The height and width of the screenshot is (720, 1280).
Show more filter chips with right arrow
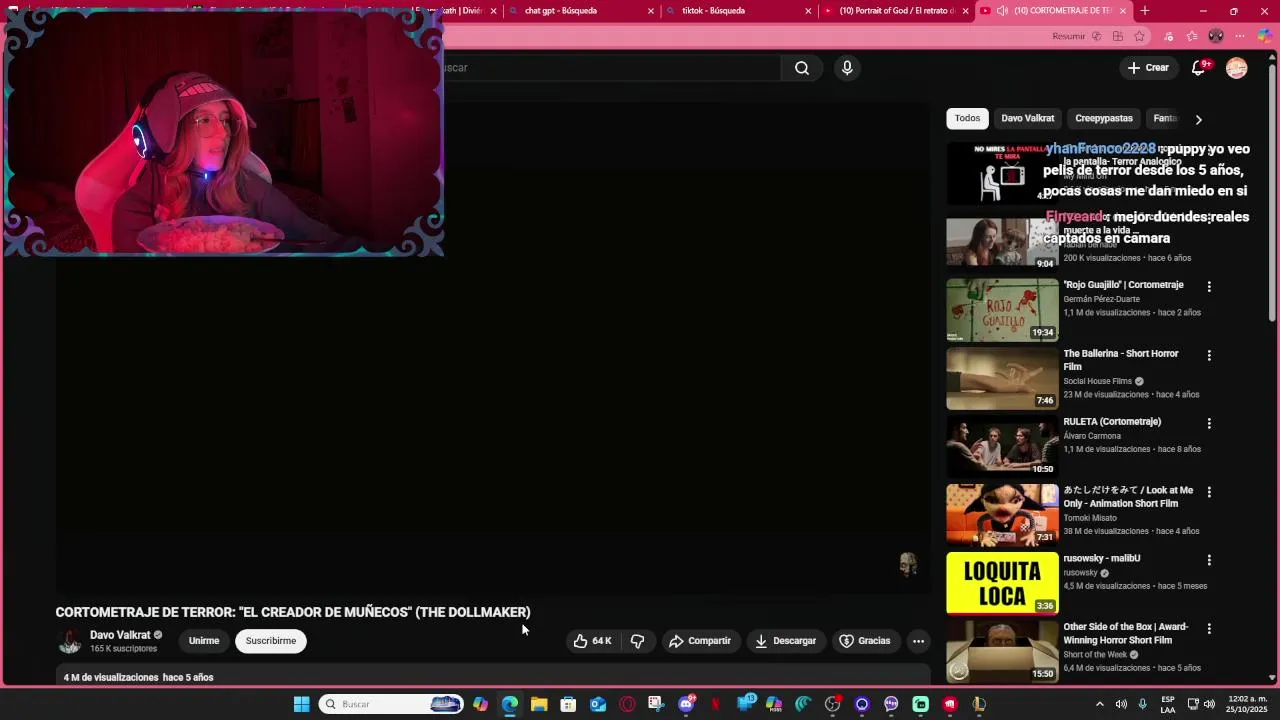point(1198,119)
